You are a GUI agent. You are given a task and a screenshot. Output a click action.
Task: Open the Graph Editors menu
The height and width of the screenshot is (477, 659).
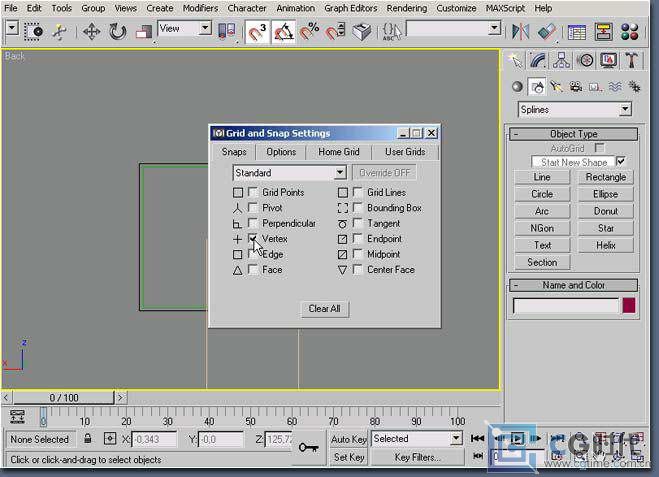pyautogui.click(x=351, y=8)
